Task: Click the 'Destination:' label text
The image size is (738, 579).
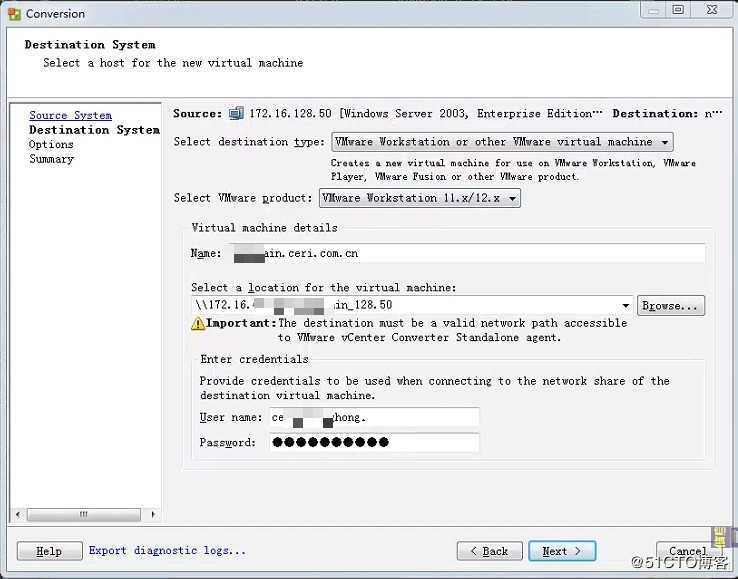Action: click(x=655, y=113)
